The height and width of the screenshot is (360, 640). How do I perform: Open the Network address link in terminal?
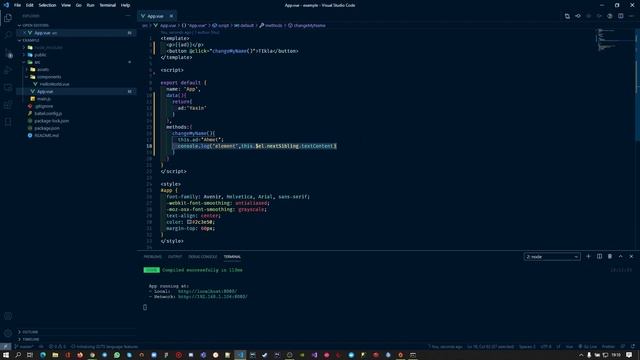point(213,297)
